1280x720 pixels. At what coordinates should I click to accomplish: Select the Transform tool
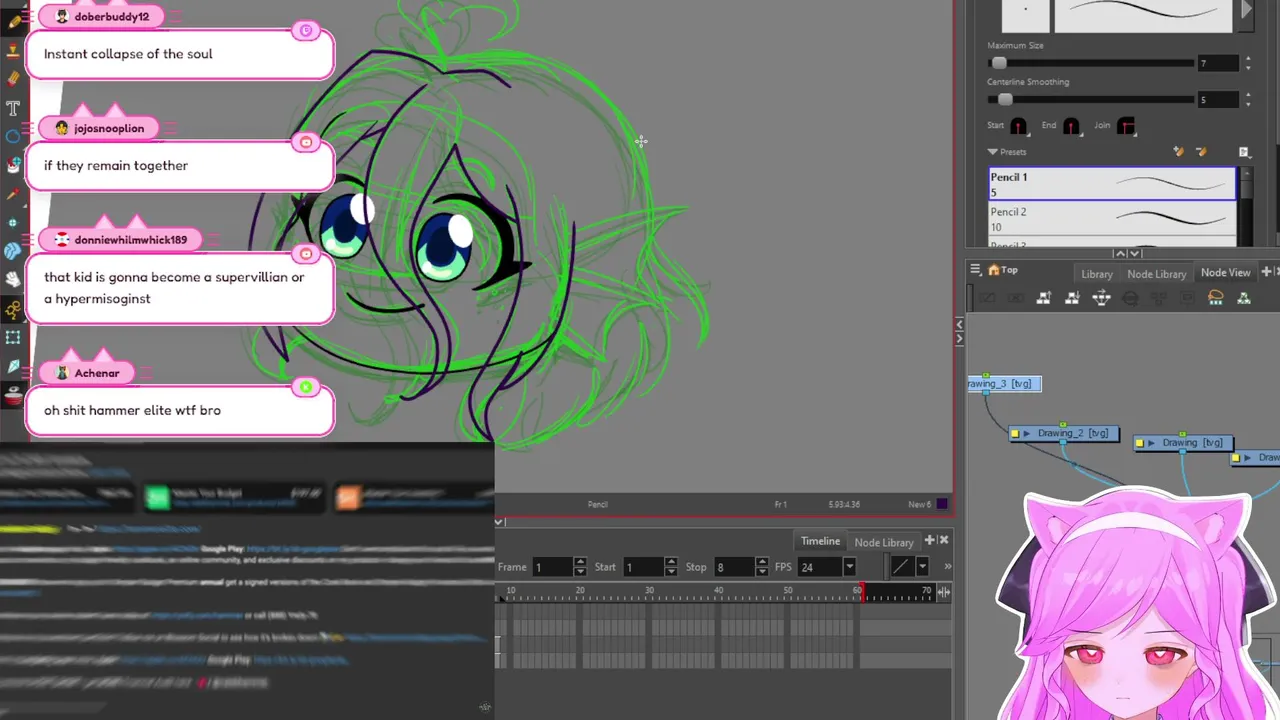[13, 338]
